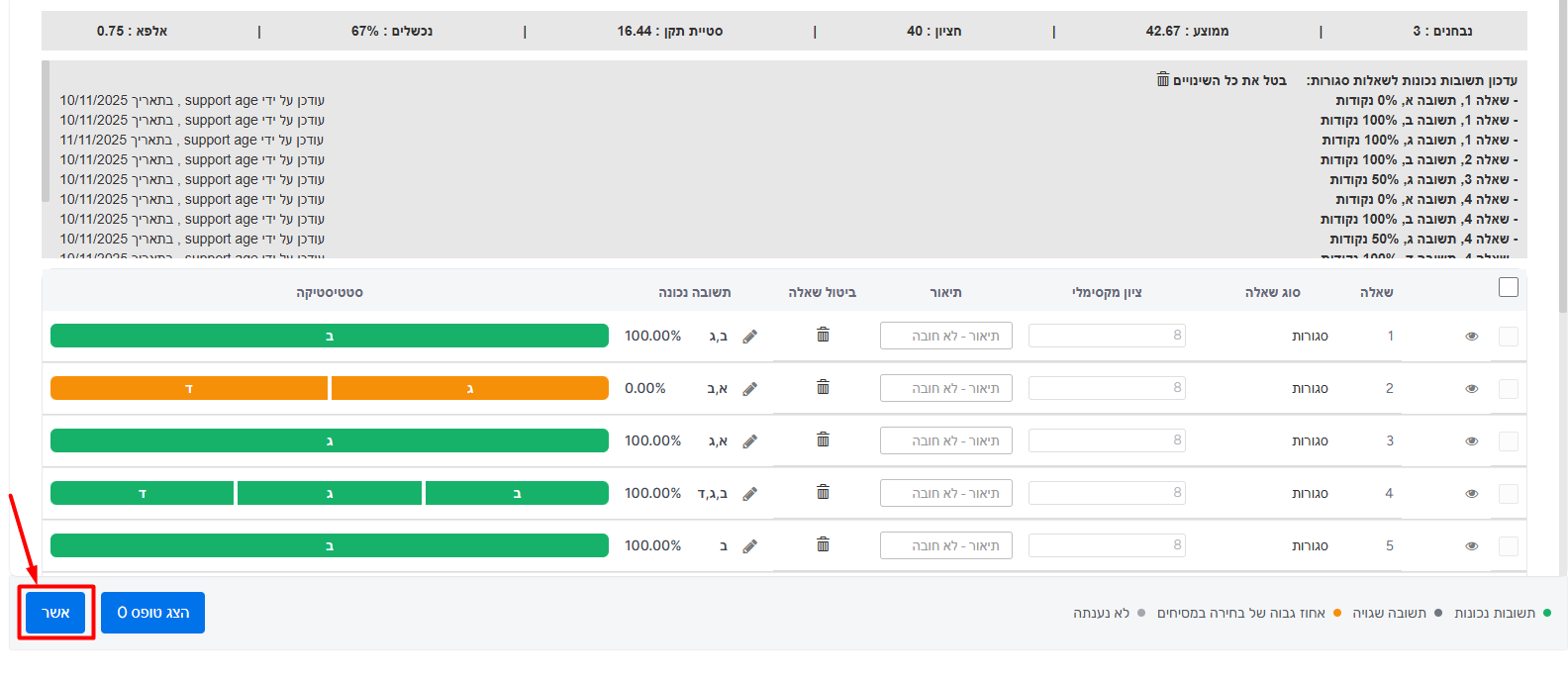Image resolution: width=1568 pixels, height=683 pixels.
Task: Click the green ב statistics bar of question 1
Action: coord(330,336)
